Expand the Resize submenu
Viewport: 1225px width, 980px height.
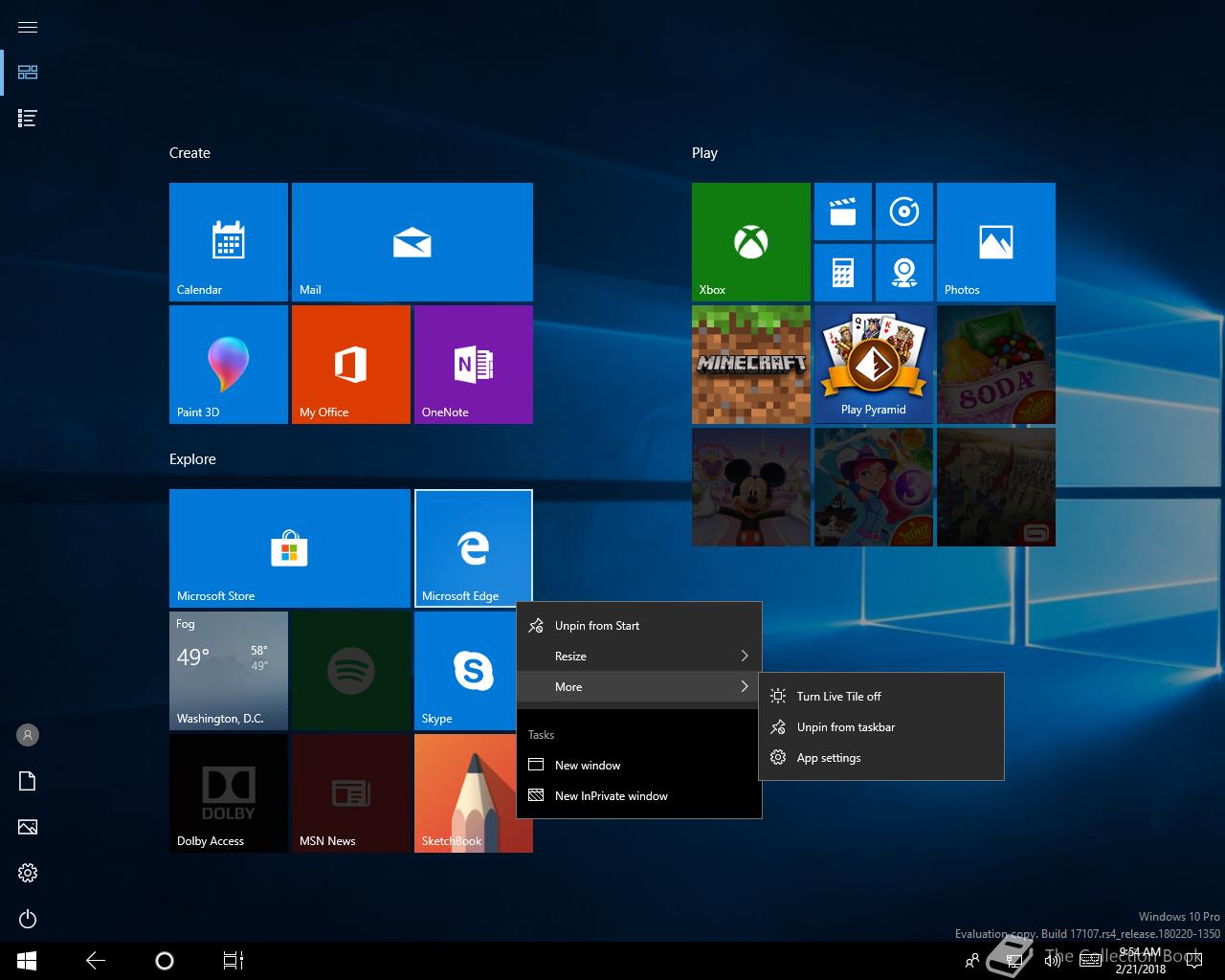point(639,657)
